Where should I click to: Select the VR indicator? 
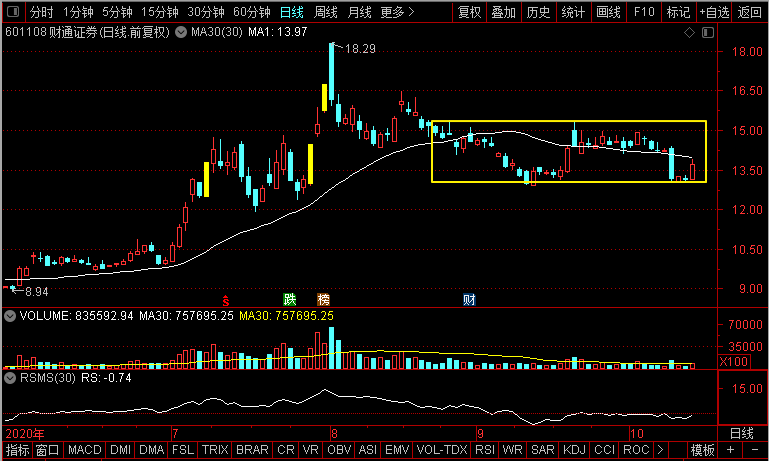pyautogui.click(x=310, y=450)
